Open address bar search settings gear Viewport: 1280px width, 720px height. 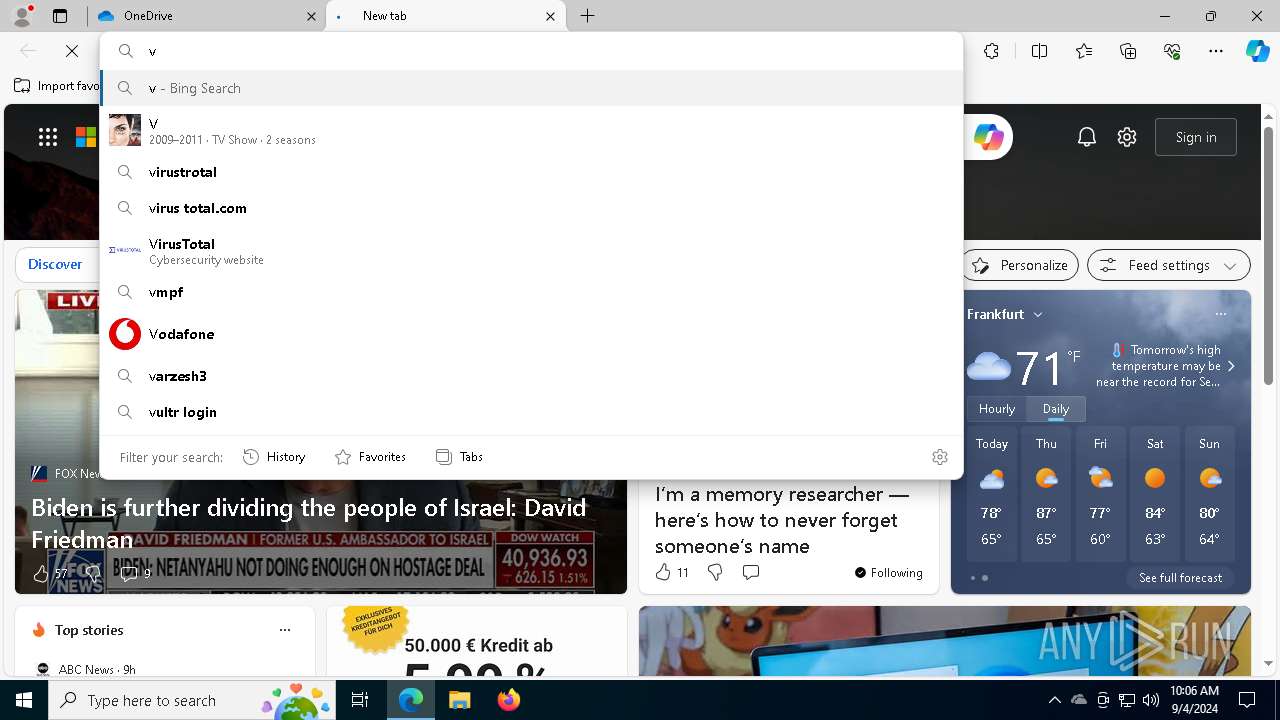pos(939,457)
